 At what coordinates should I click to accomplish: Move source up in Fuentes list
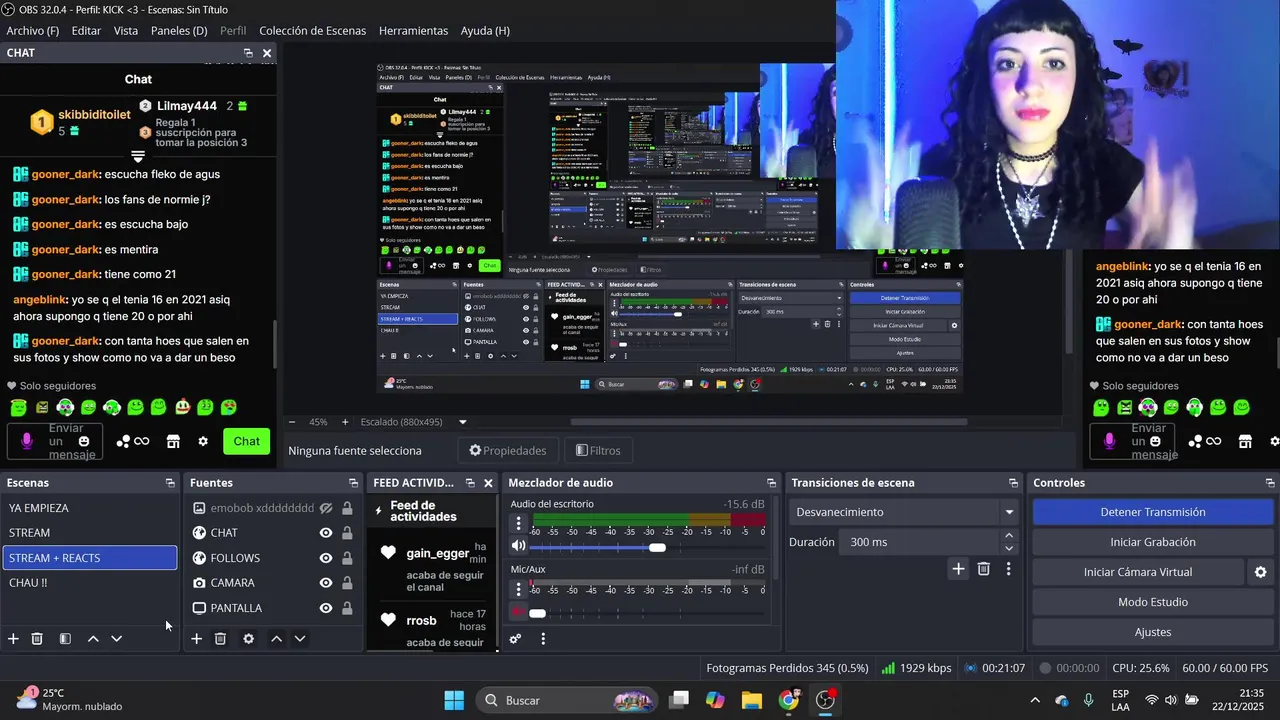(277, 638)
